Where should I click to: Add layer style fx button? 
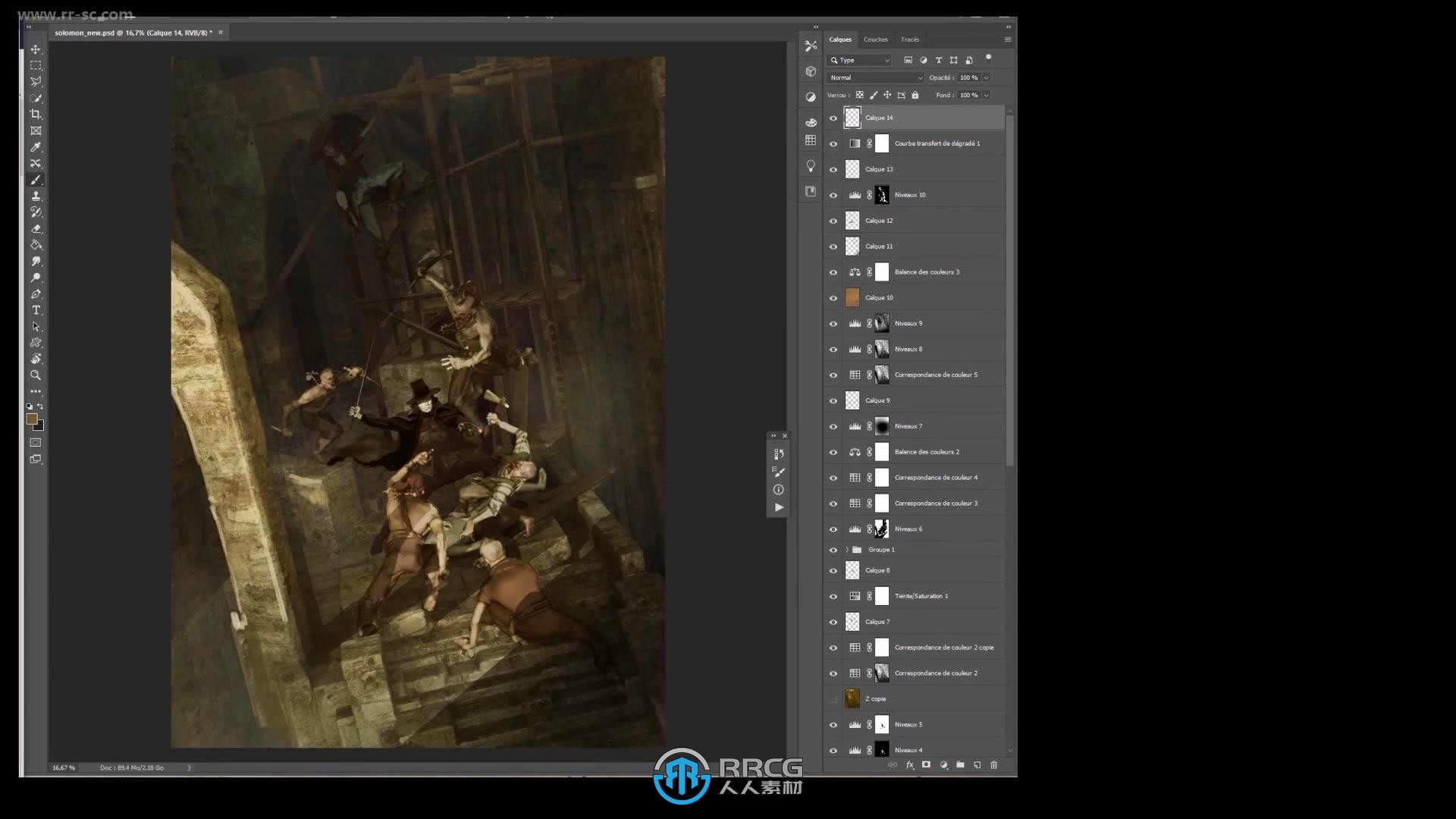[909, 765]
